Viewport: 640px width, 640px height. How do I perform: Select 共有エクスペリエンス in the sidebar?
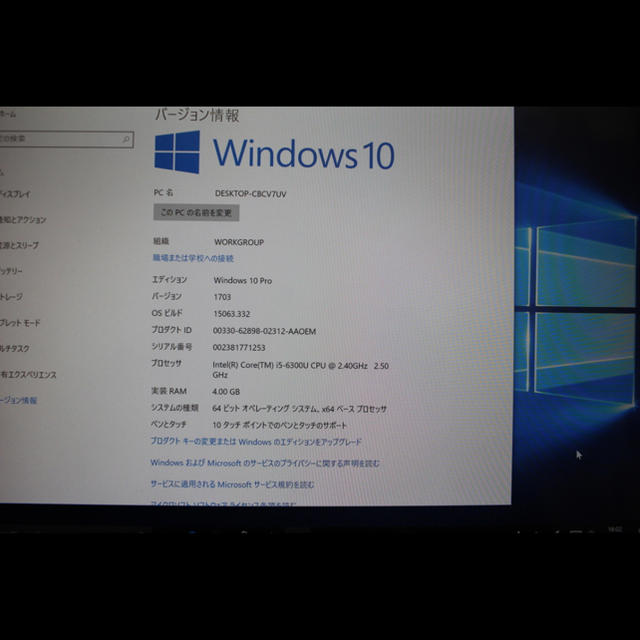[28, 374]
